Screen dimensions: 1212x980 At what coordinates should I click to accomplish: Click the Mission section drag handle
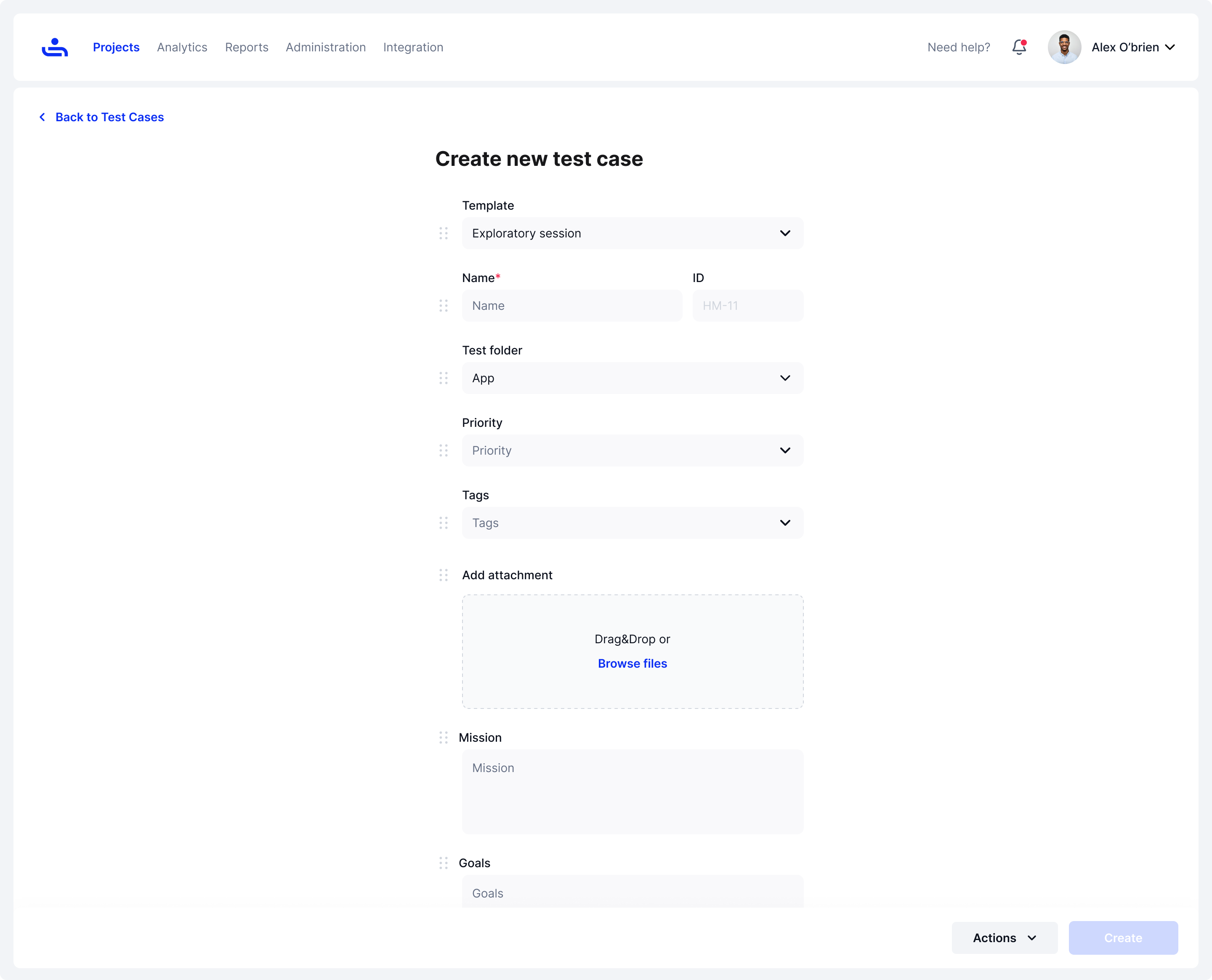[x=444, y=738]
